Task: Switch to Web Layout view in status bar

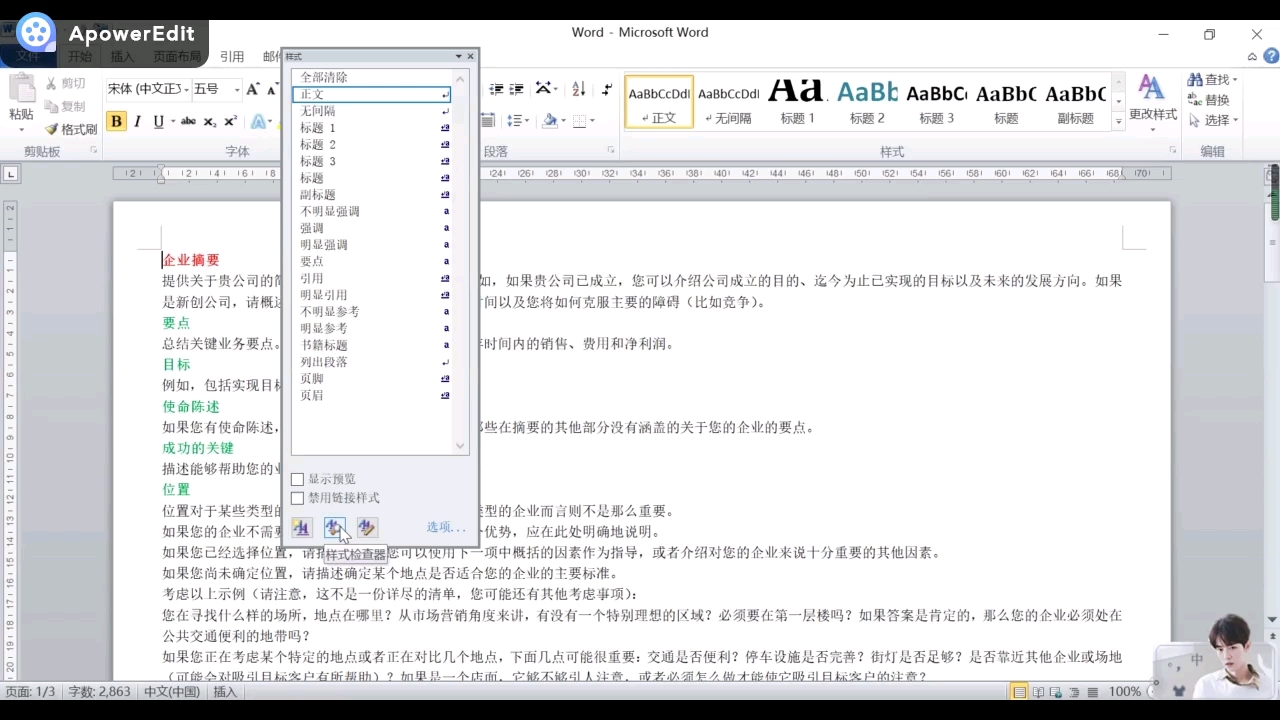Action: click(x=1055, y=691)
